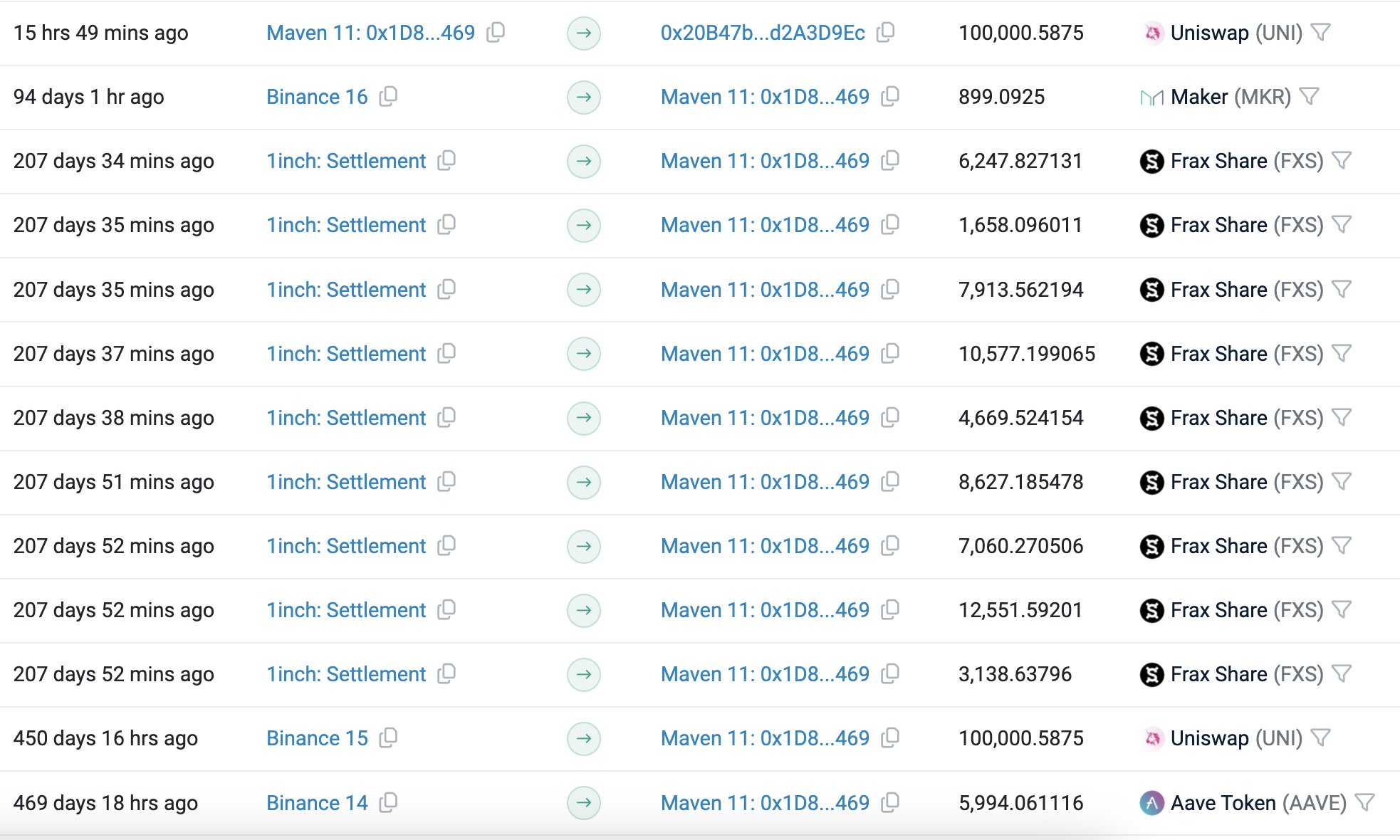Click amount 100,000.5875 in 15 hrs row
The width and height of the screenshot is (1400, 840).
click(x=1021, y=33)
